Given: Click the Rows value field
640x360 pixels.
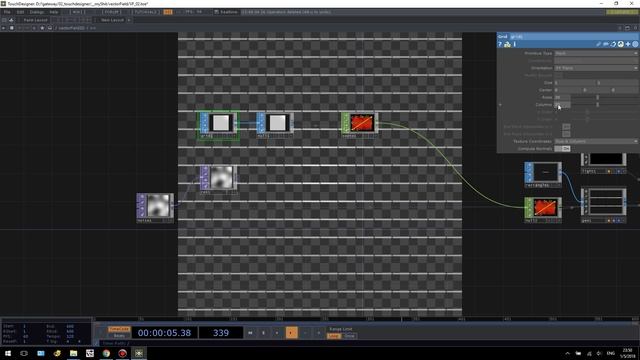Looking at the screenshot, I should click(x=562, y=97).
